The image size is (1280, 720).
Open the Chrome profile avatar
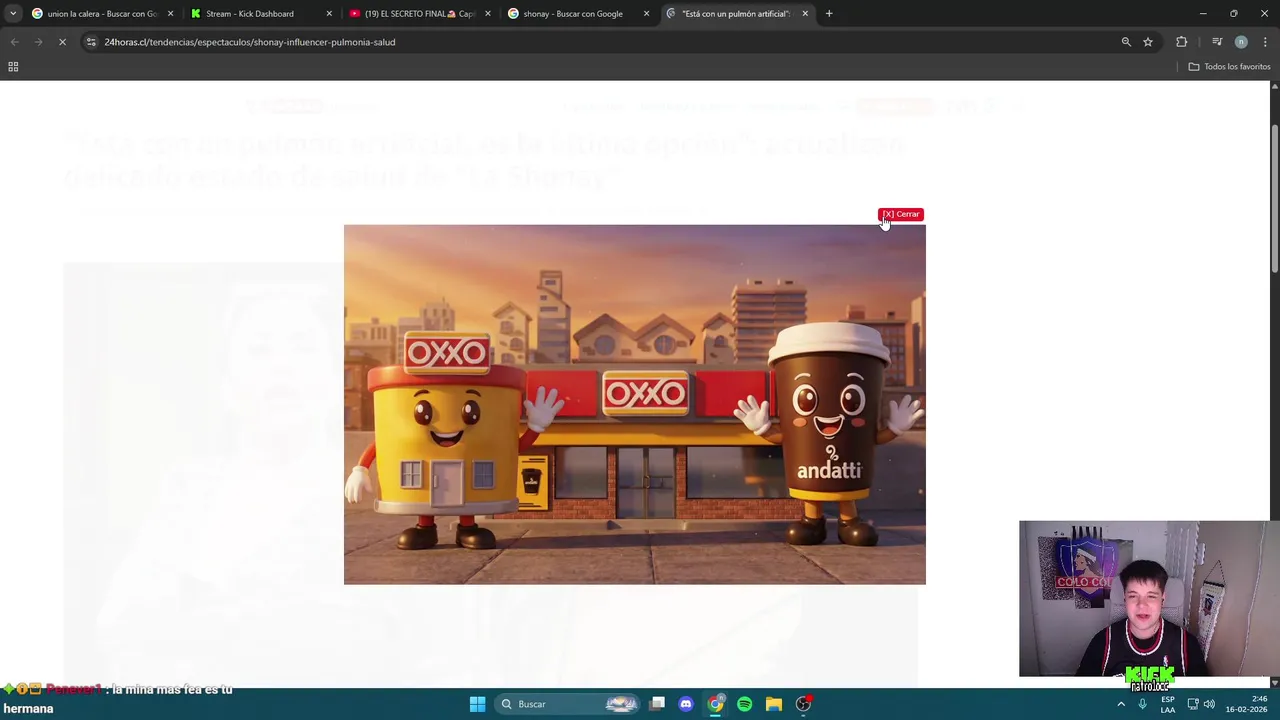(1241, 42)
